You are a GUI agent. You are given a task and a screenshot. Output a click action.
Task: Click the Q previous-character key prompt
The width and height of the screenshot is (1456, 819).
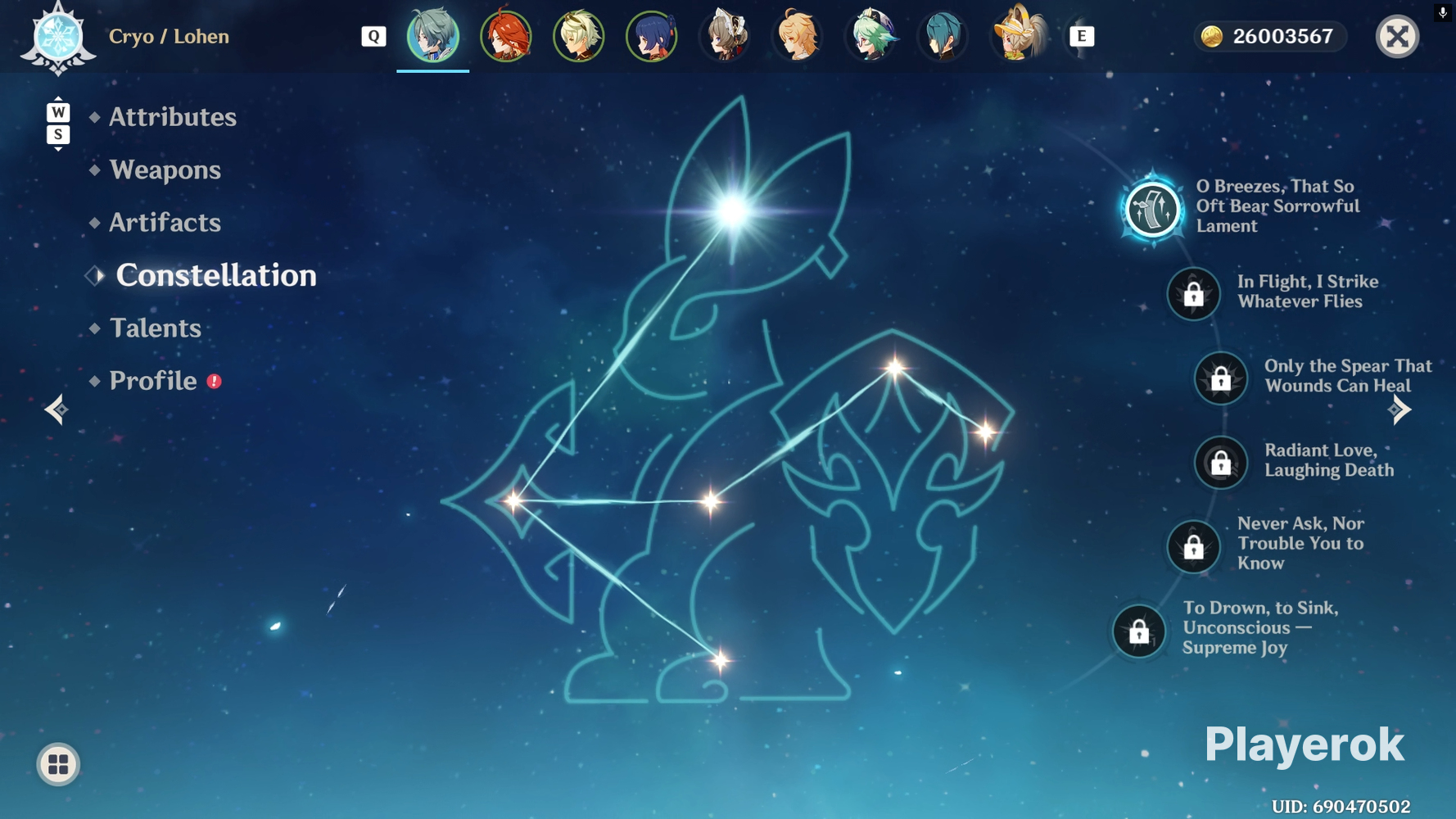click(373, 36)
